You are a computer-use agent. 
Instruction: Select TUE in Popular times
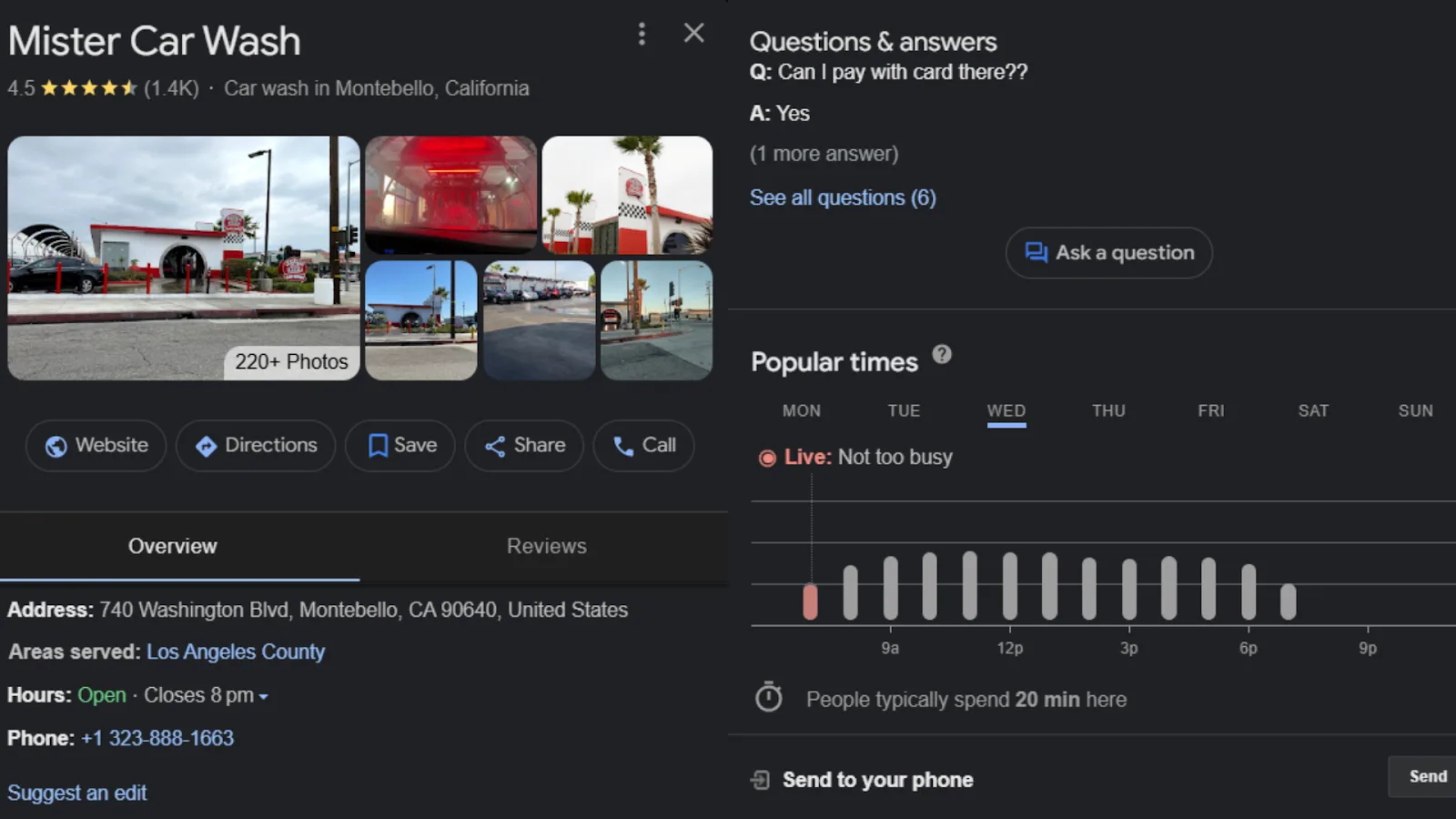tap(905, 411)
